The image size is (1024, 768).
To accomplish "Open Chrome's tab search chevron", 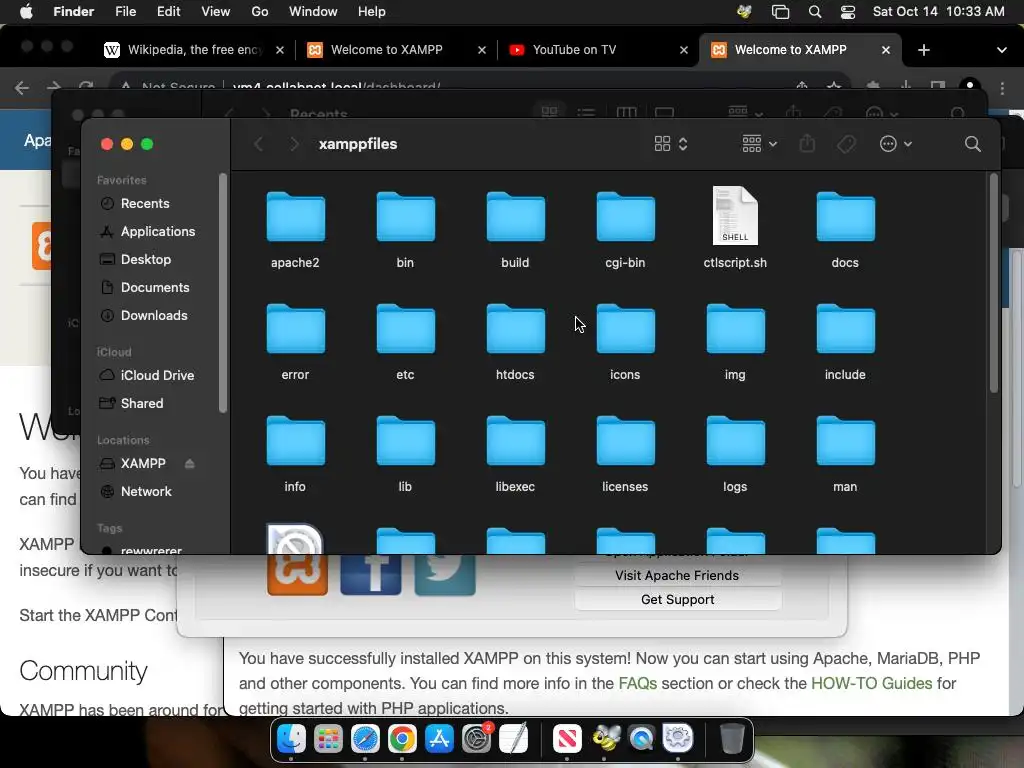I will tap(1002, 50).
